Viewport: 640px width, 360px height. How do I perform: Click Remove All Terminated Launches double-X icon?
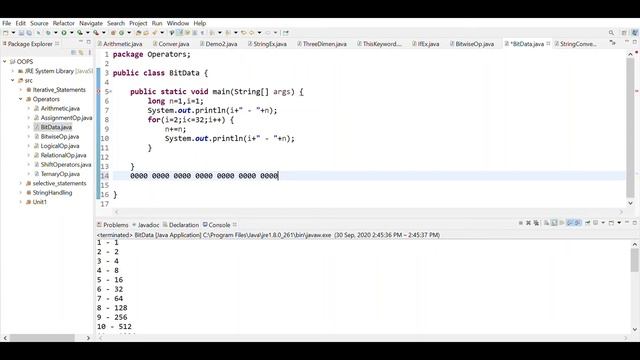(x=536, y=223)
